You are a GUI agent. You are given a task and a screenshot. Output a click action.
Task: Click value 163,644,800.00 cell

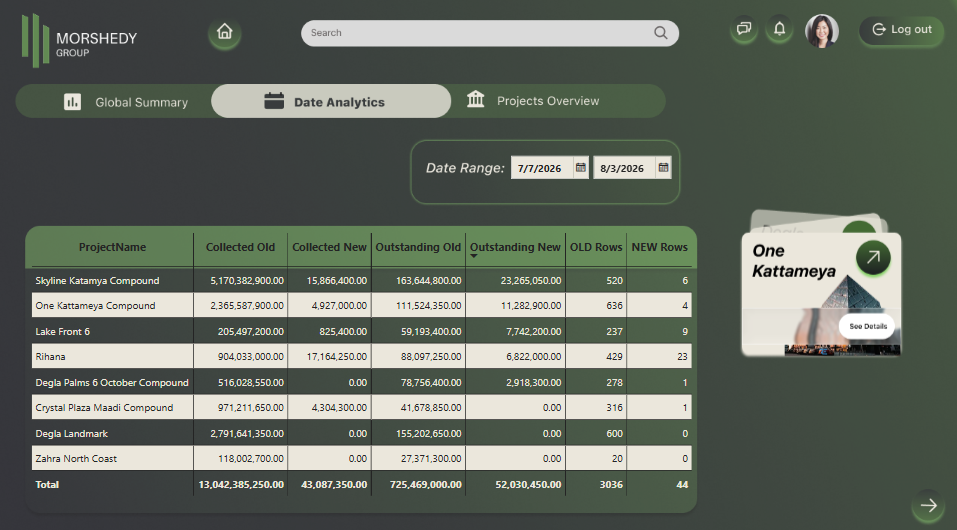(x=428, y=281)
